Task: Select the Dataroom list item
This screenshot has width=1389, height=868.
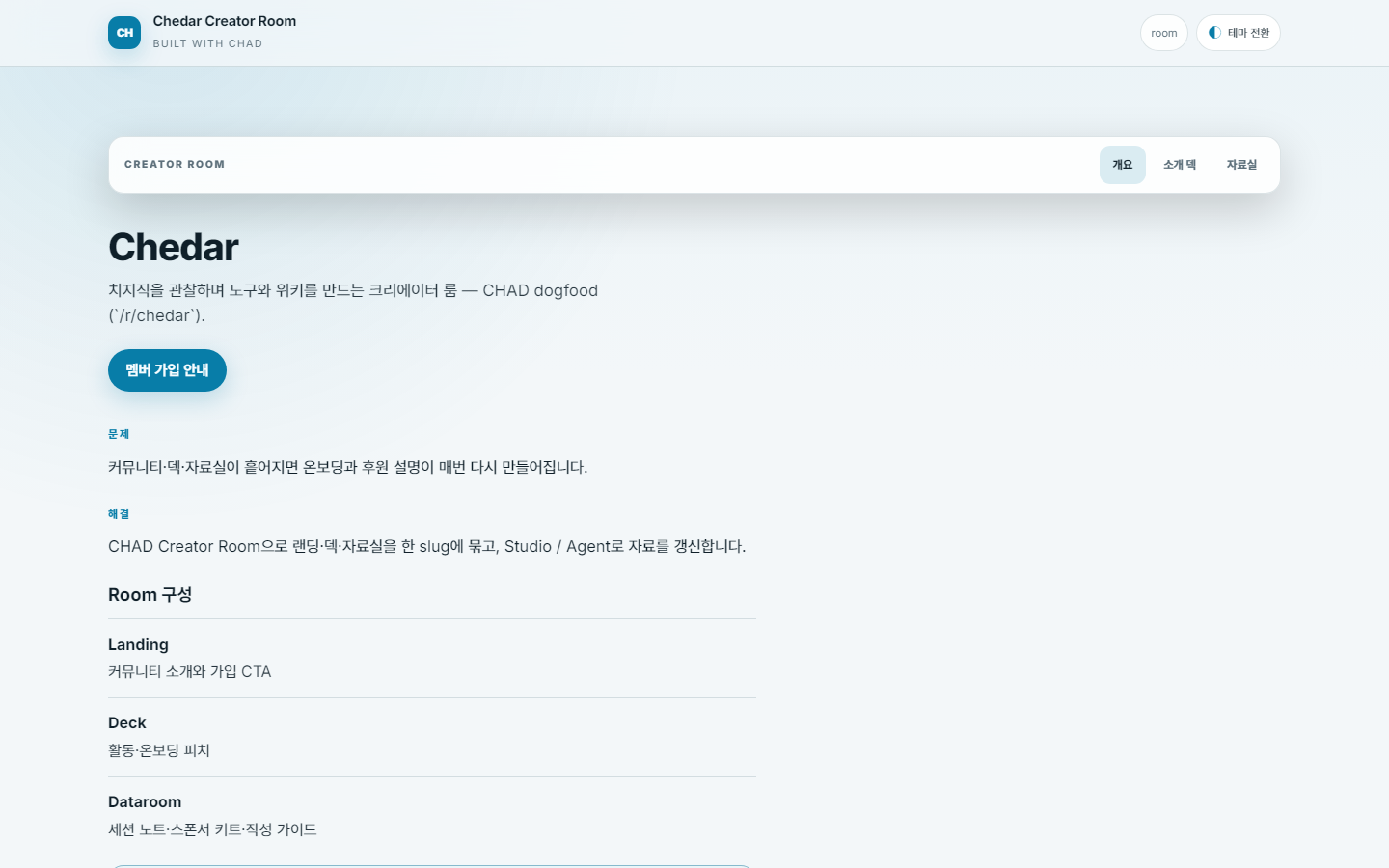Action: pos(432,816)
